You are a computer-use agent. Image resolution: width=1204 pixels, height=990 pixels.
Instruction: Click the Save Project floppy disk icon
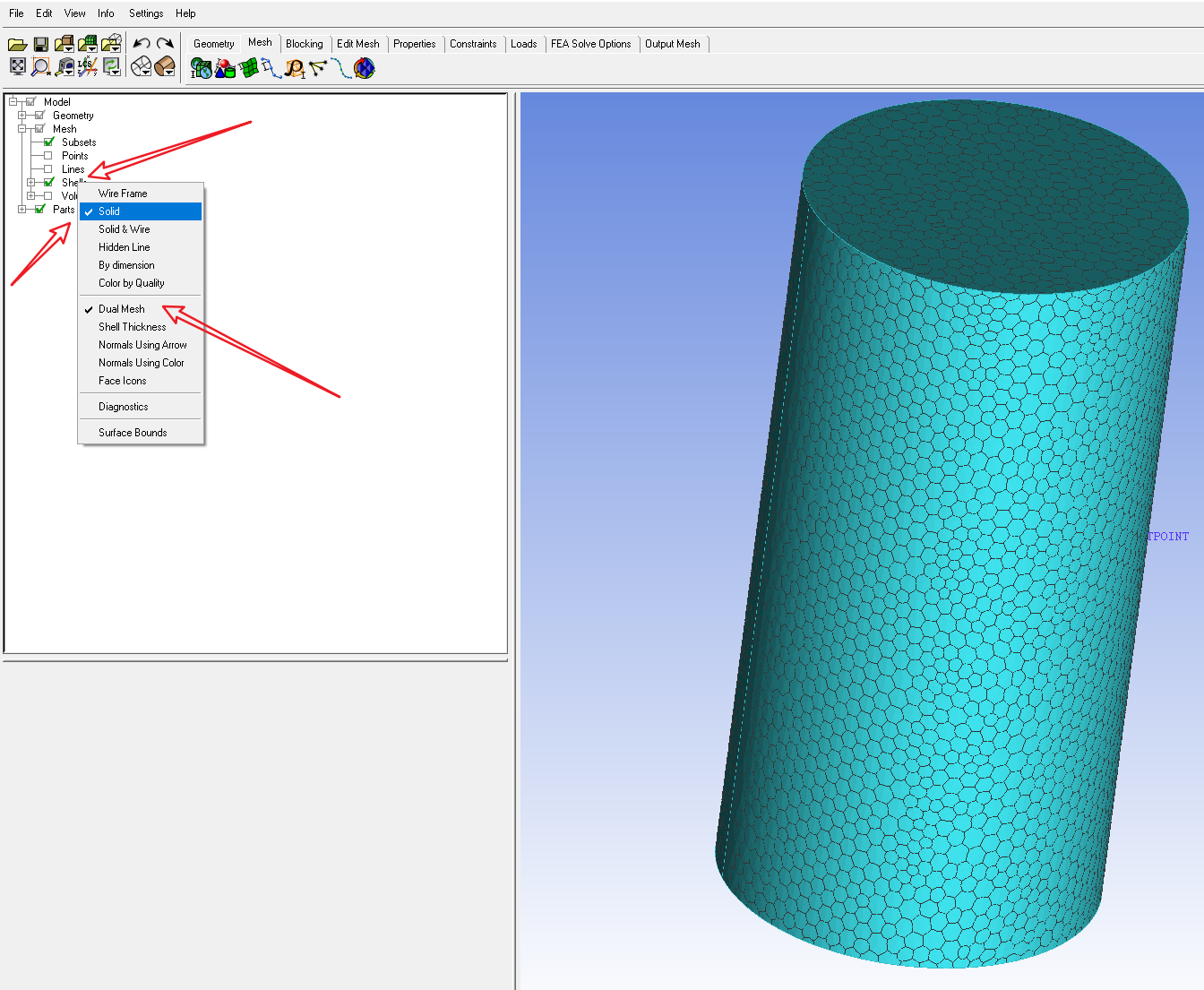40,44
